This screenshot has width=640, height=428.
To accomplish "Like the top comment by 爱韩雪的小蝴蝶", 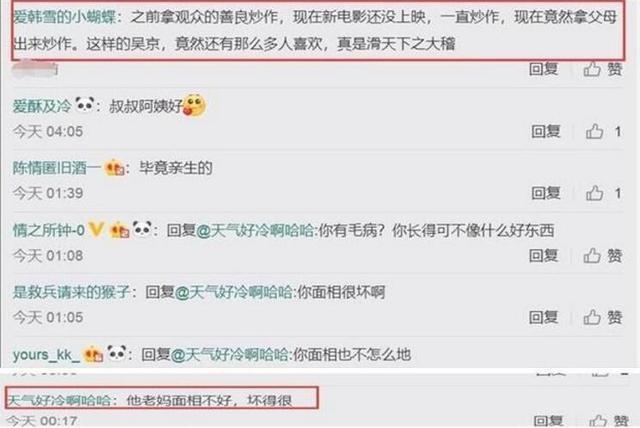I will [x=602, y=69].
